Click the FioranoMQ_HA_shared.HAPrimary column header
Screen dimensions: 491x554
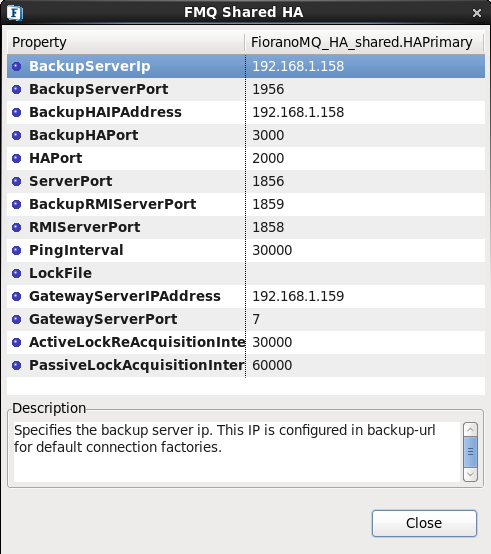pyautogui.click(x=364, y=42)
